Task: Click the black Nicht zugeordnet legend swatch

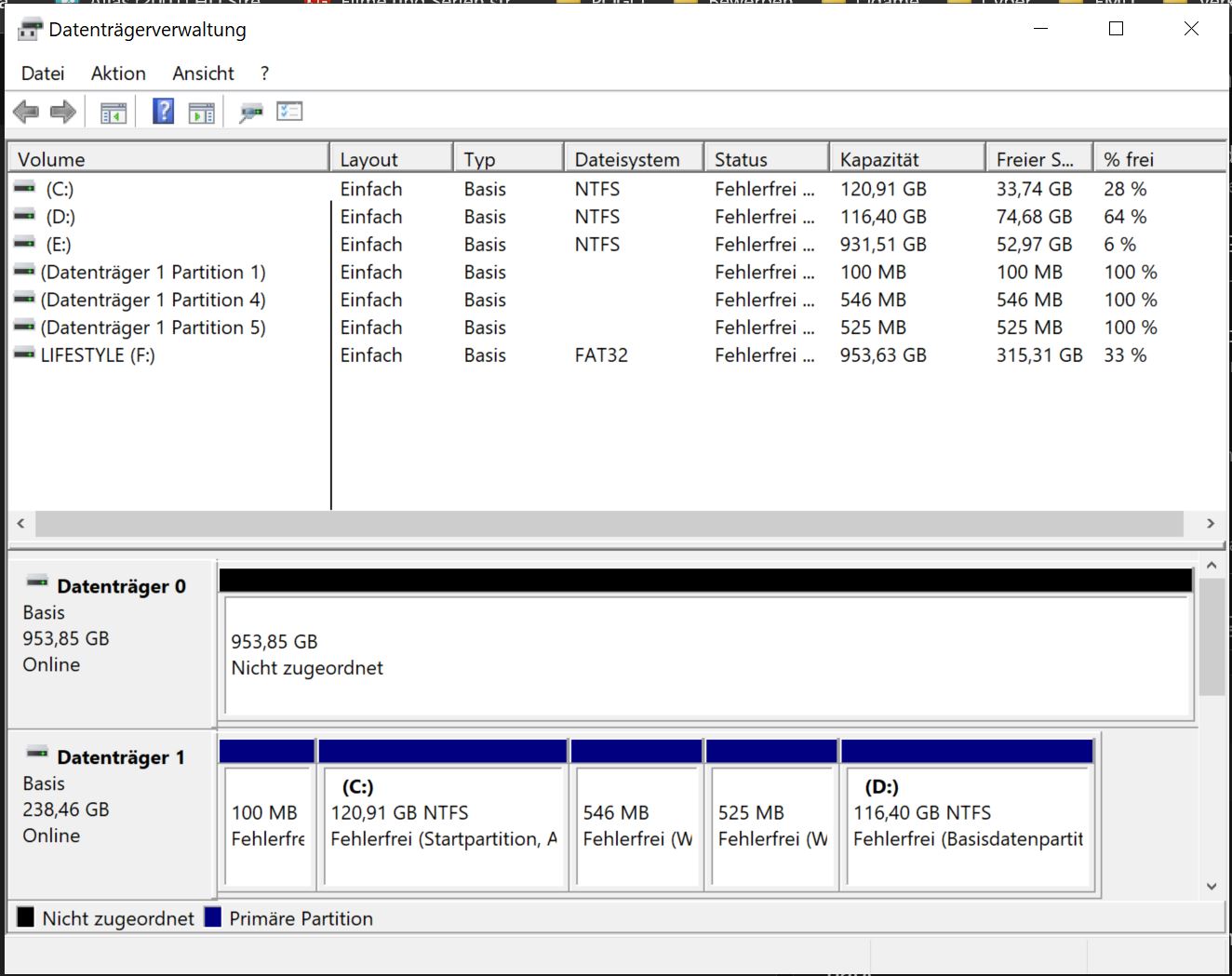Action: coord(25,917)
